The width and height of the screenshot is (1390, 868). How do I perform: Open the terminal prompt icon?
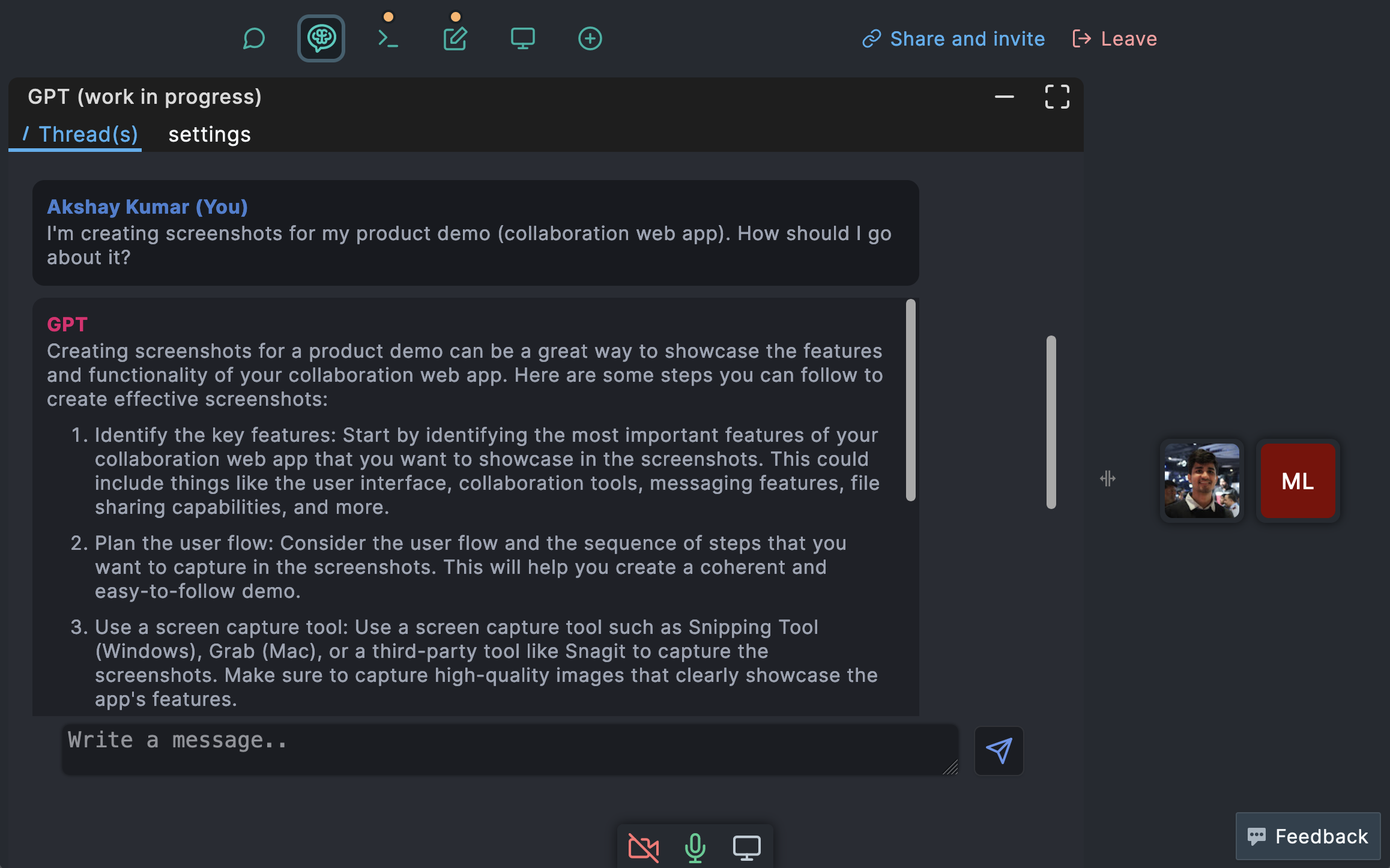tap(388, 39)
